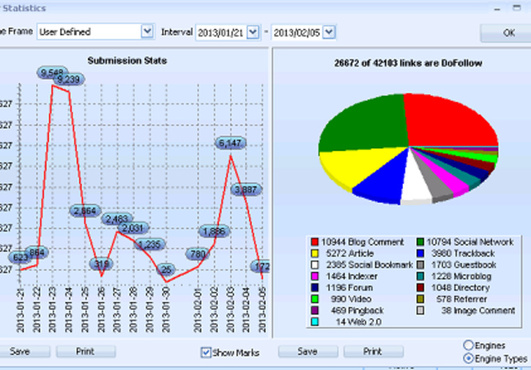Viewport: 531px width, 370px height.
Task: Click the lime Video legend swatch
Action: pos(315,299)
